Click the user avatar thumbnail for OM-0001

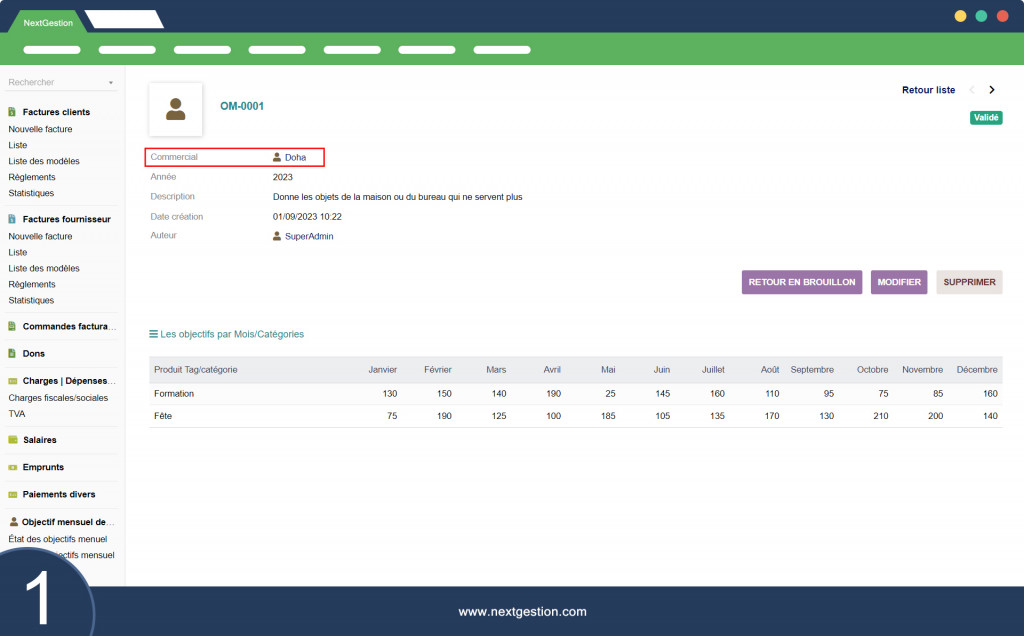[x=176, y=109]
